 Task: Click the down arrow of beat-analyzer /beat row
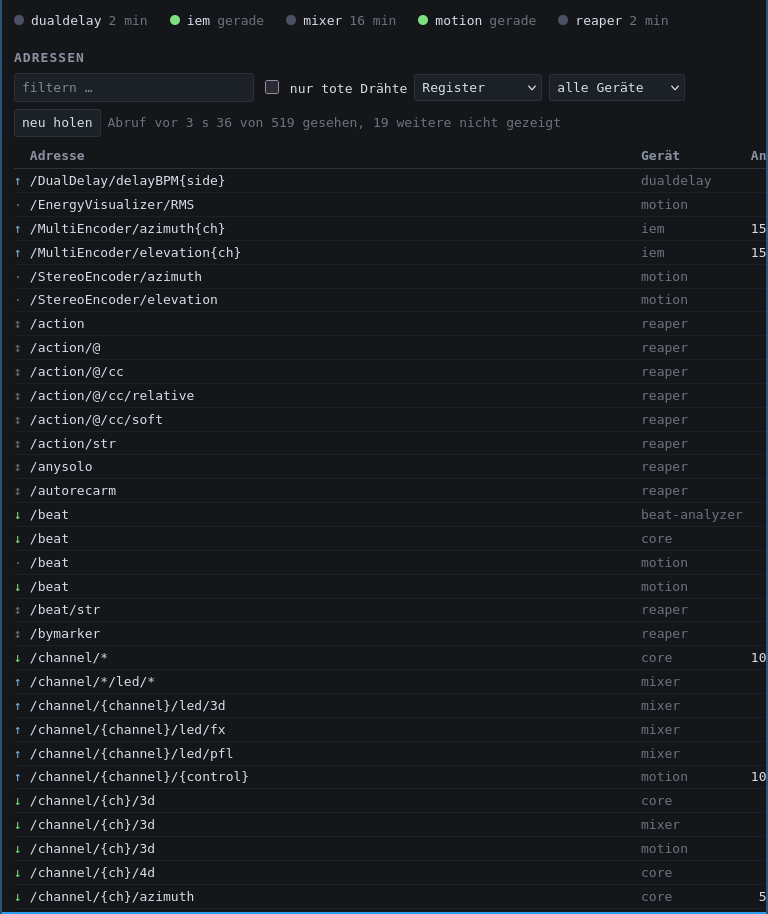(x=17, y=515)
